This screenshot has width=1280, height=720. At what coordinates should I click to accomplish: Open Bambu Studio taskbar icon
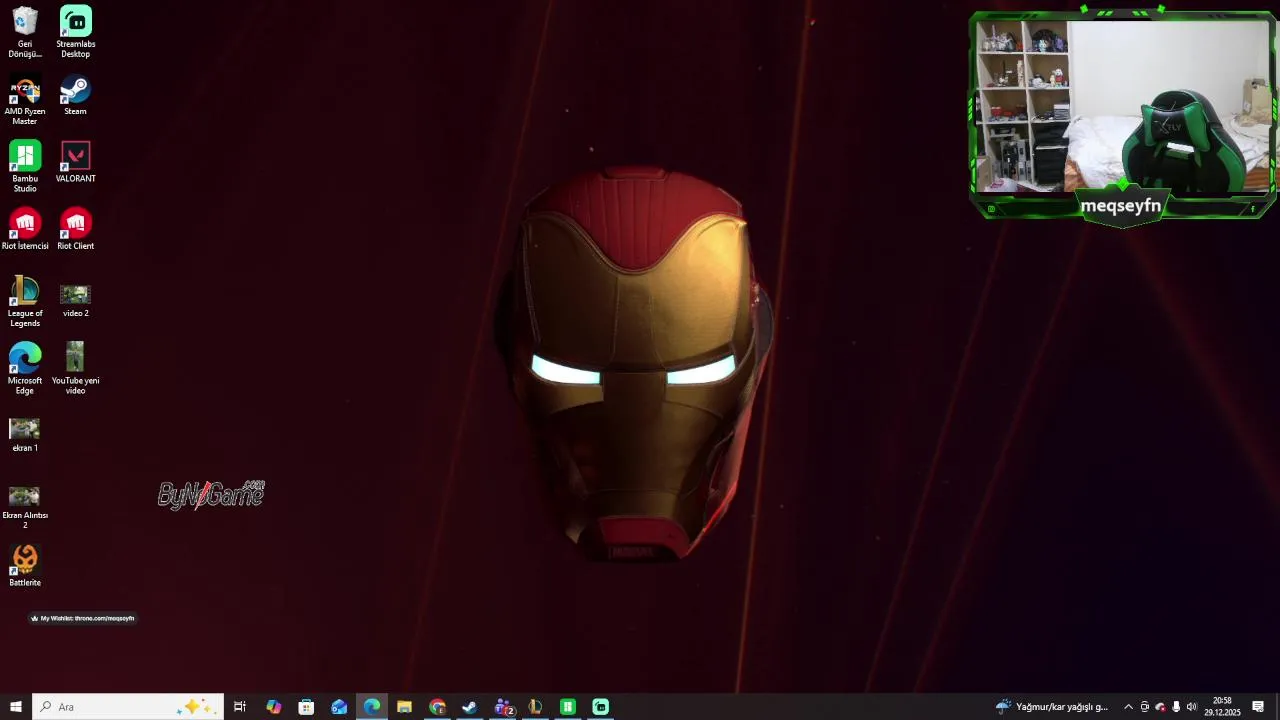pos(568,707)
